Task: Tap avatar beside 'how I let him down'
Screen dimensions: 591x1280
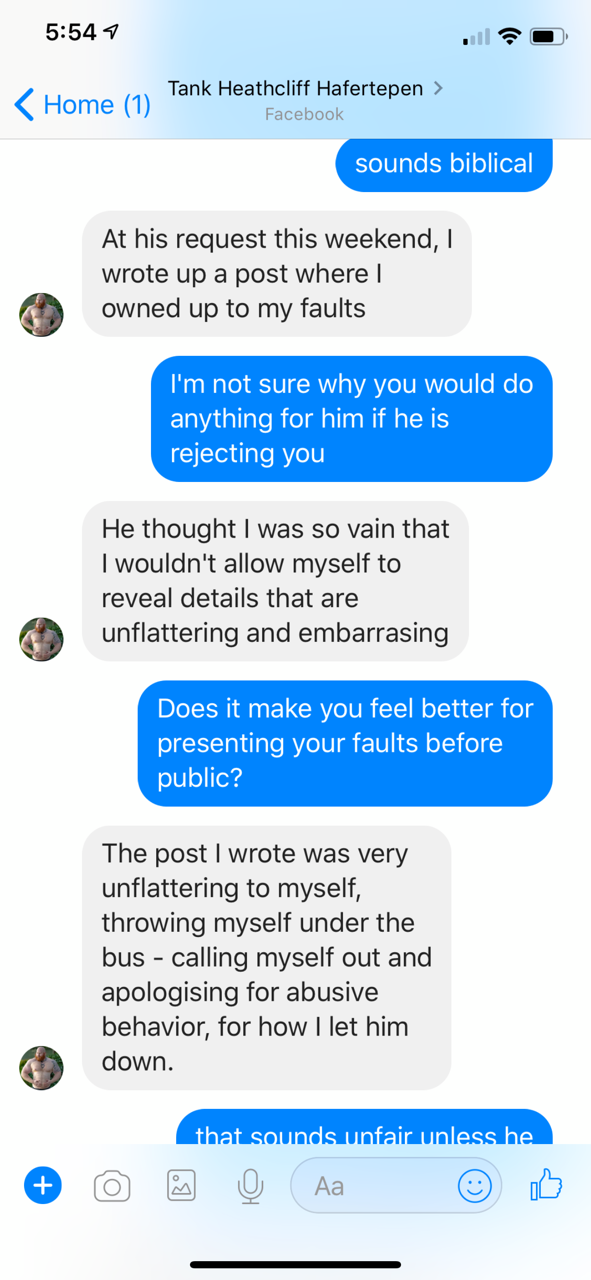Action: point(41,1068)
